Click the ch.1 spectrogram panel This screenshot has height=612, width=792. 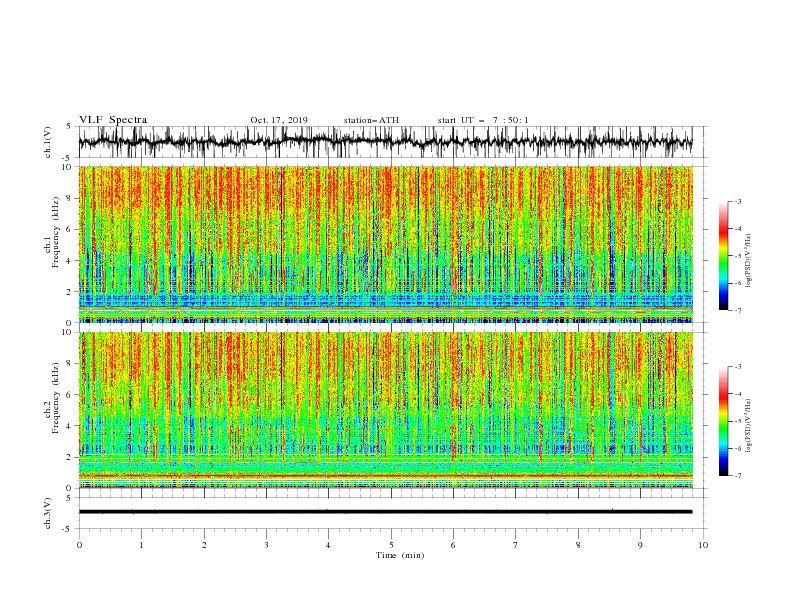pos(385,244)
